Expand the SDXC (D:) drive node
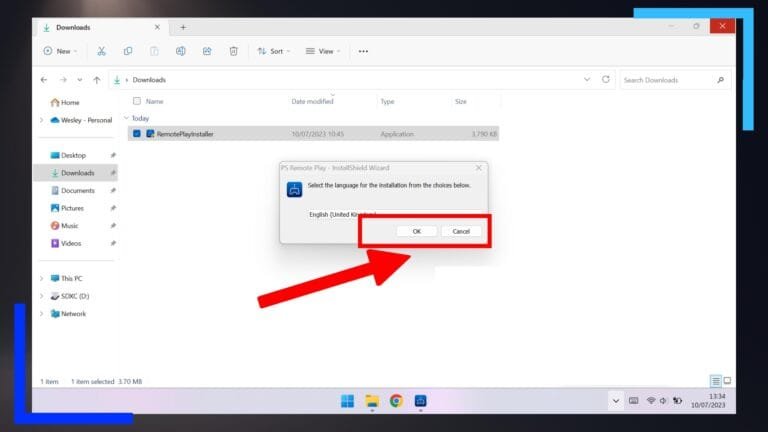The image size is (768, 432). (x=42, y=296)
